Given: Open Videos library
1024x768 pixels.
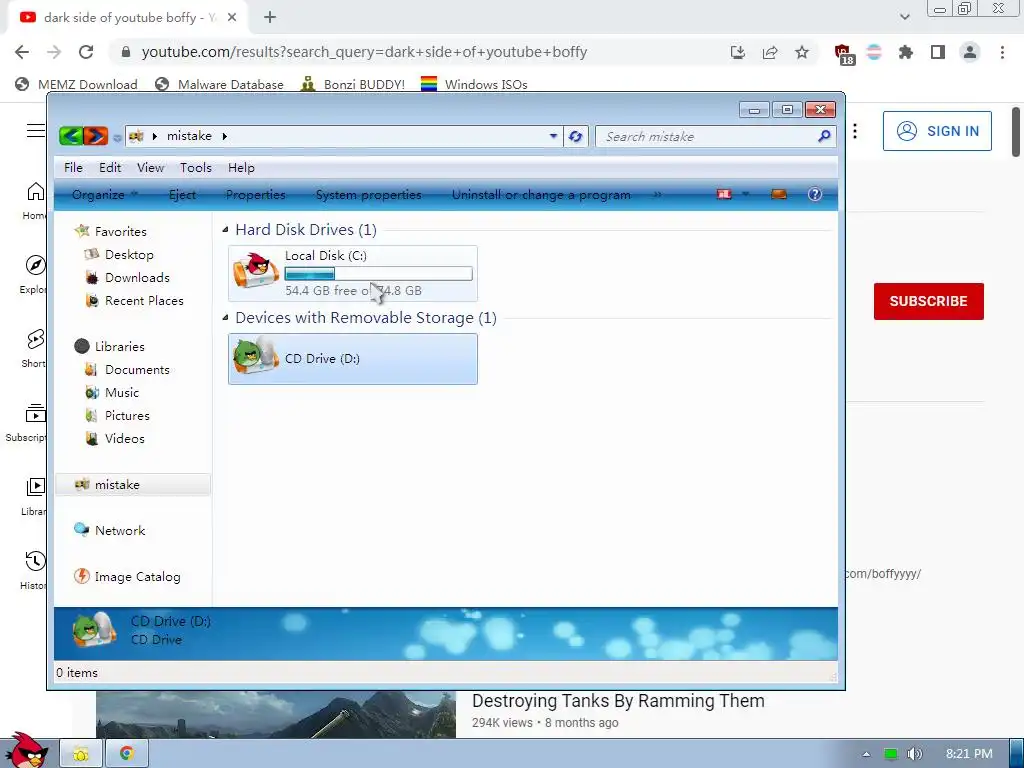Looking at the screenshot, I should [x=124, y=439].
